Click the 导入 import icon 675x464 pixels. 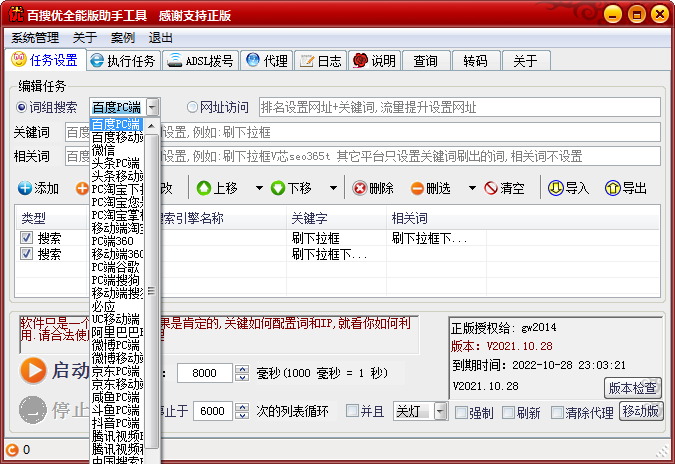pyautogui.click(x=555, y=188)
